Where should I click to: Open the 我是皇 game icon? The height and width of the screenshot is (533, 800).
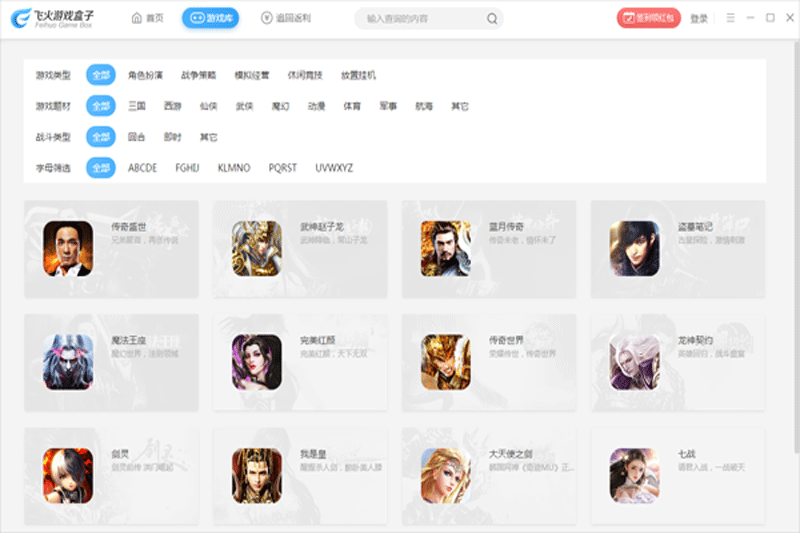257,476
